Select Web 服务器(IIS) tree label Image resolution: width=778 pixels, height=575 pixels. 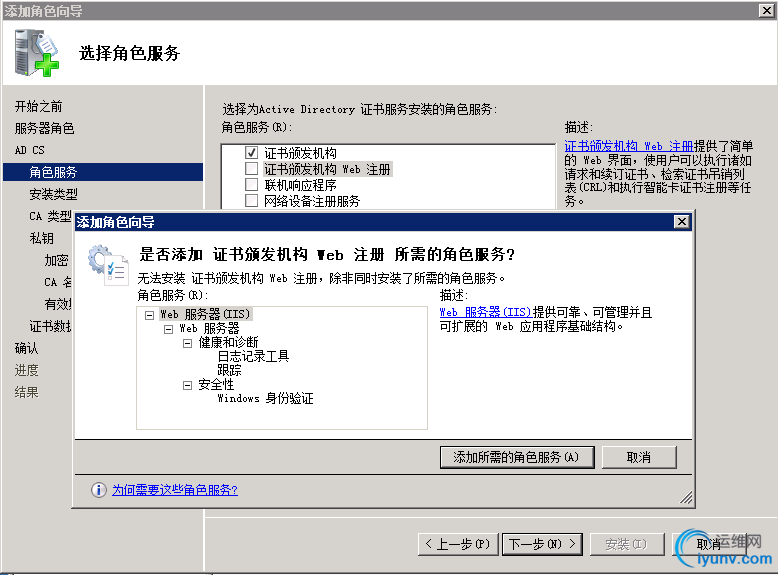(205, 314)
